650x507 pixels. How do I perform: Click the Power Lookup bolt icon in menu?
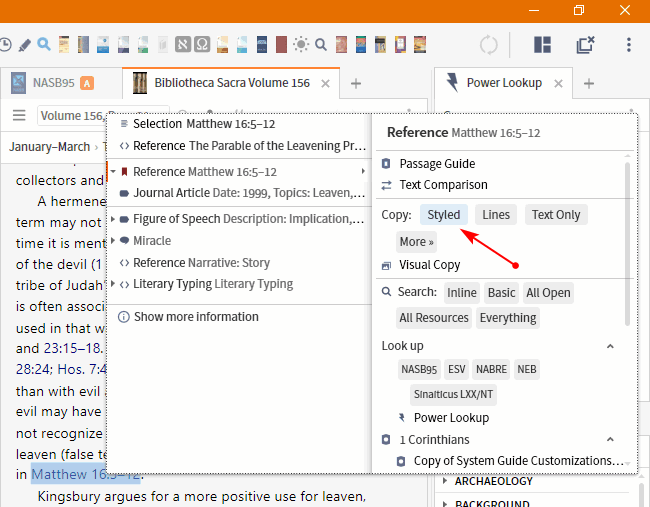[401, 417]
